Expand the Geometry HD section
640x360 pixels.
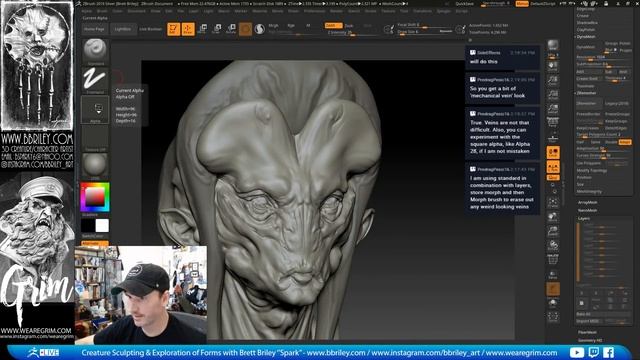590,340
